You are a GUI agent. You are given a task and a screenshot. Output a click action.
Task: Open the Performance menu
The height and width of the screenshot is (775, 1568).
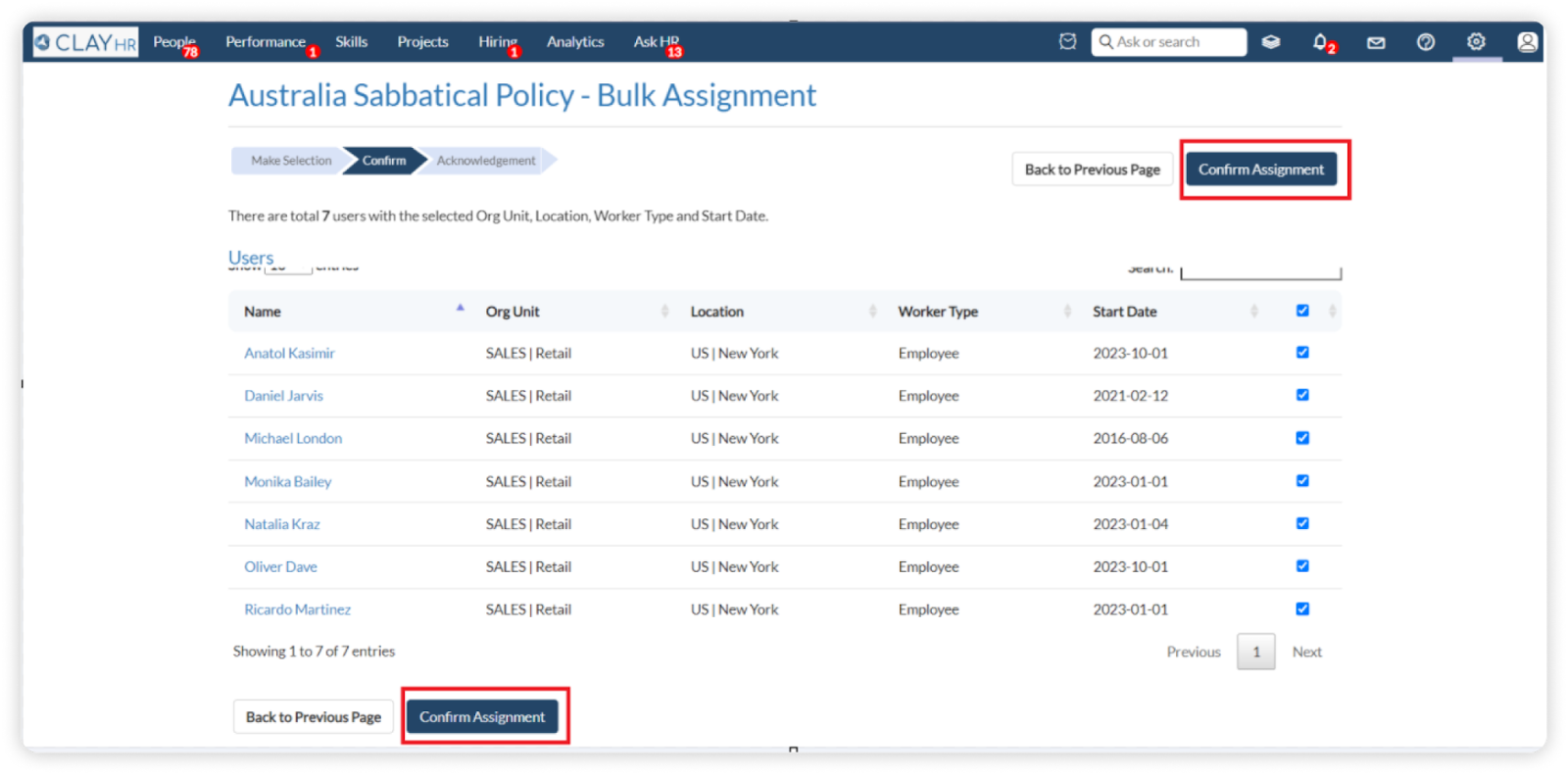click(266, 42)
